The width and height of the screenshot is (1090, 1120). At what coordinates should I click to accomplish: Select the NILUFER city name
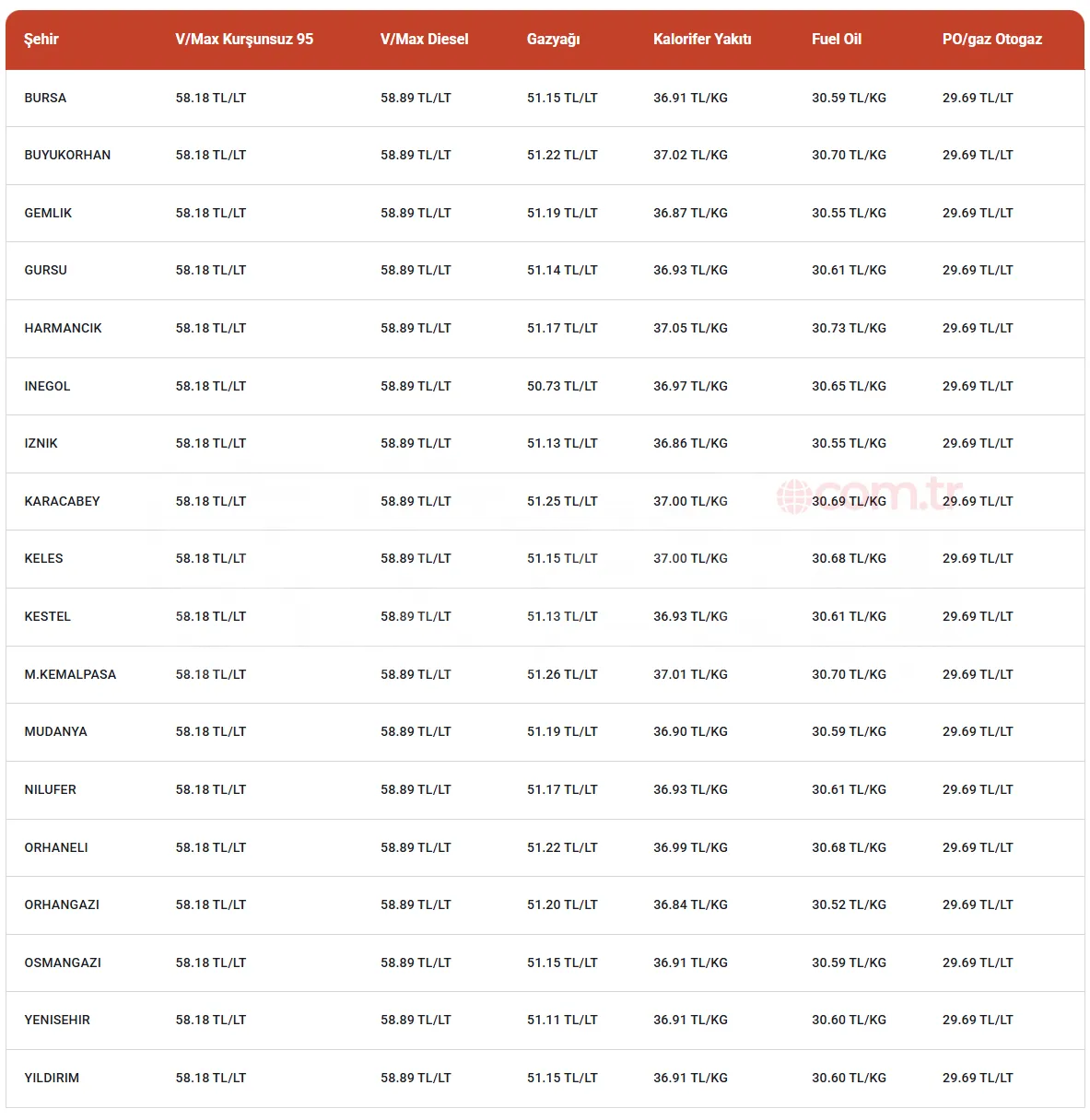click(50, 789)
